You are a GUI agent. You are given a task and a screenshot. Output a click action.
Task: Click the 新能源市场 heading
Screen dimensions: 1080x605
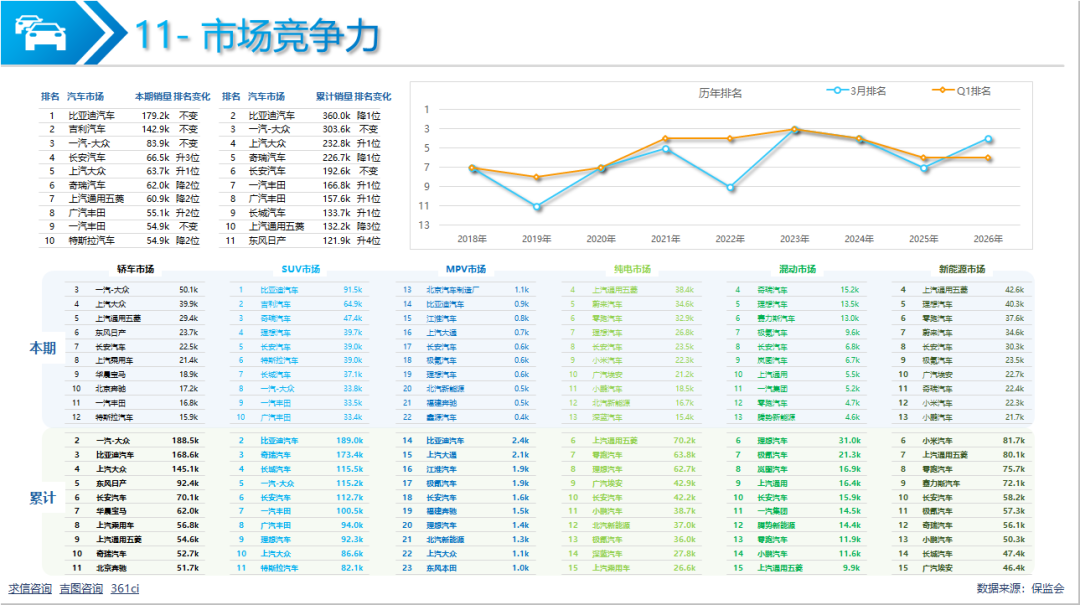(x=962, y=269)
